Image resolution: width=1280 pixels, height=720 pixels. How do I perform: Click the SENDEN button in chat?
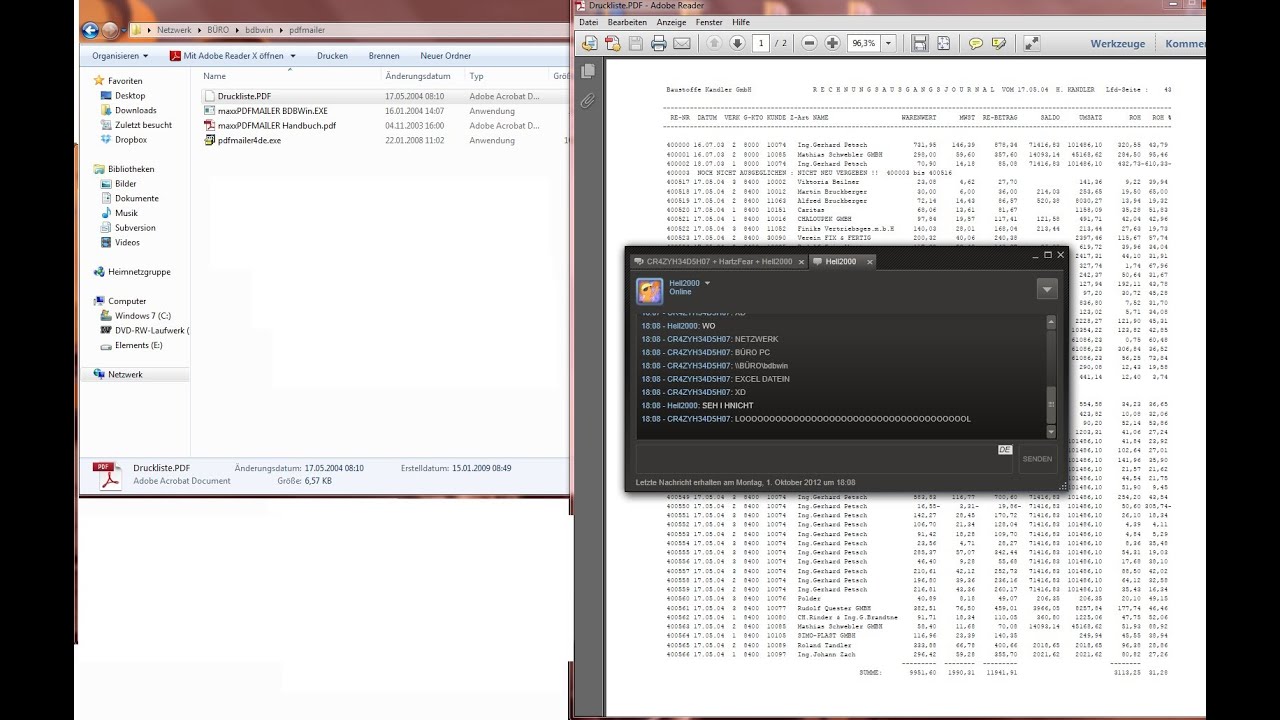pyautogui.click(x=1037, y=459)
